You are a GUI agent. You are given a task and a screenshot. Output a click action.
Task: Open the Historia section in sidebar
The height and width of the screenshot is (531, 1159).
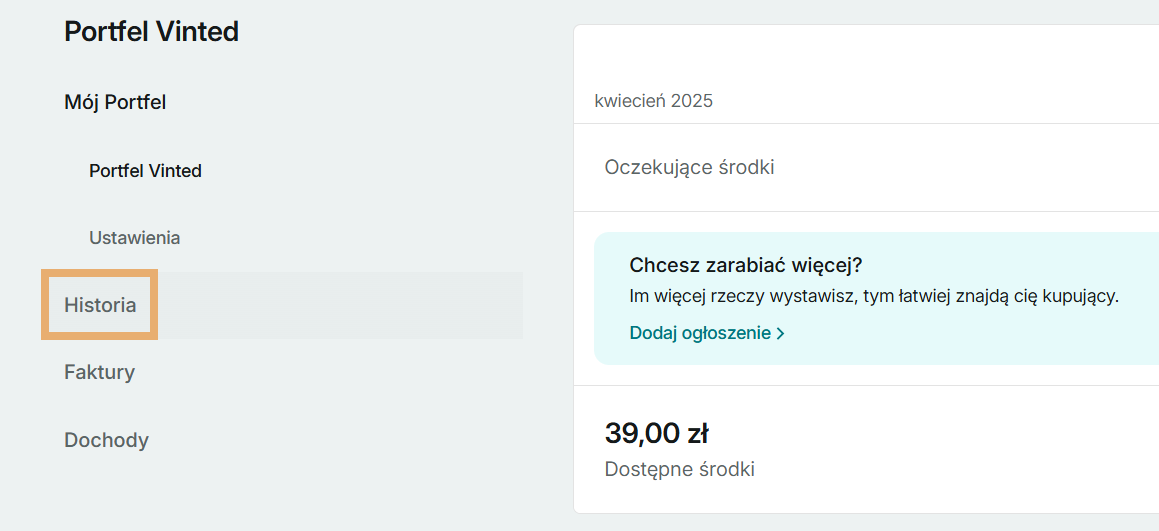coord(100,305)
